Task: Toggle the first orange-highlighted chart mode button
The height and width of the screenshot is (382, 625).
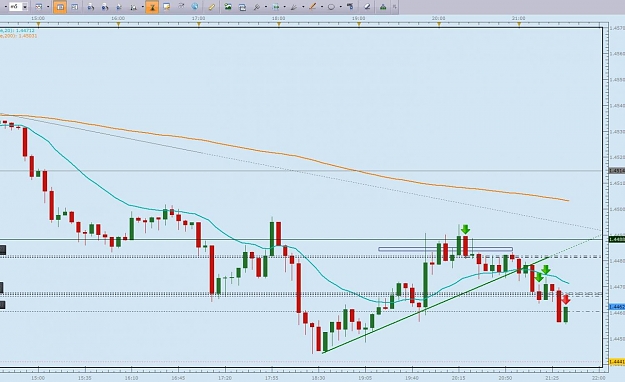Action: point(60,7)
